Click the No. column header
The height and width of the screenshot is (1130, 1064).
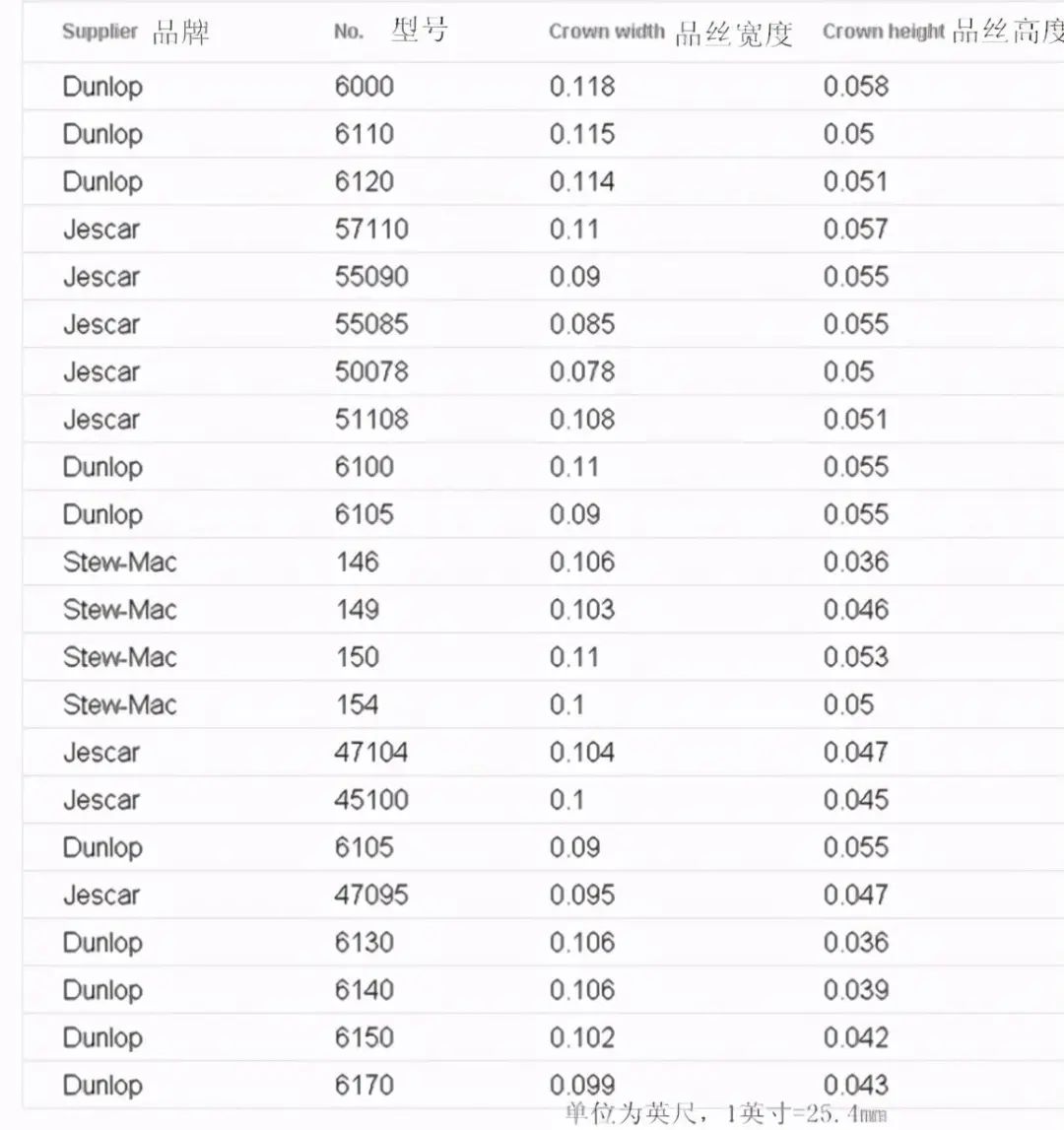(x=391, y=31)
